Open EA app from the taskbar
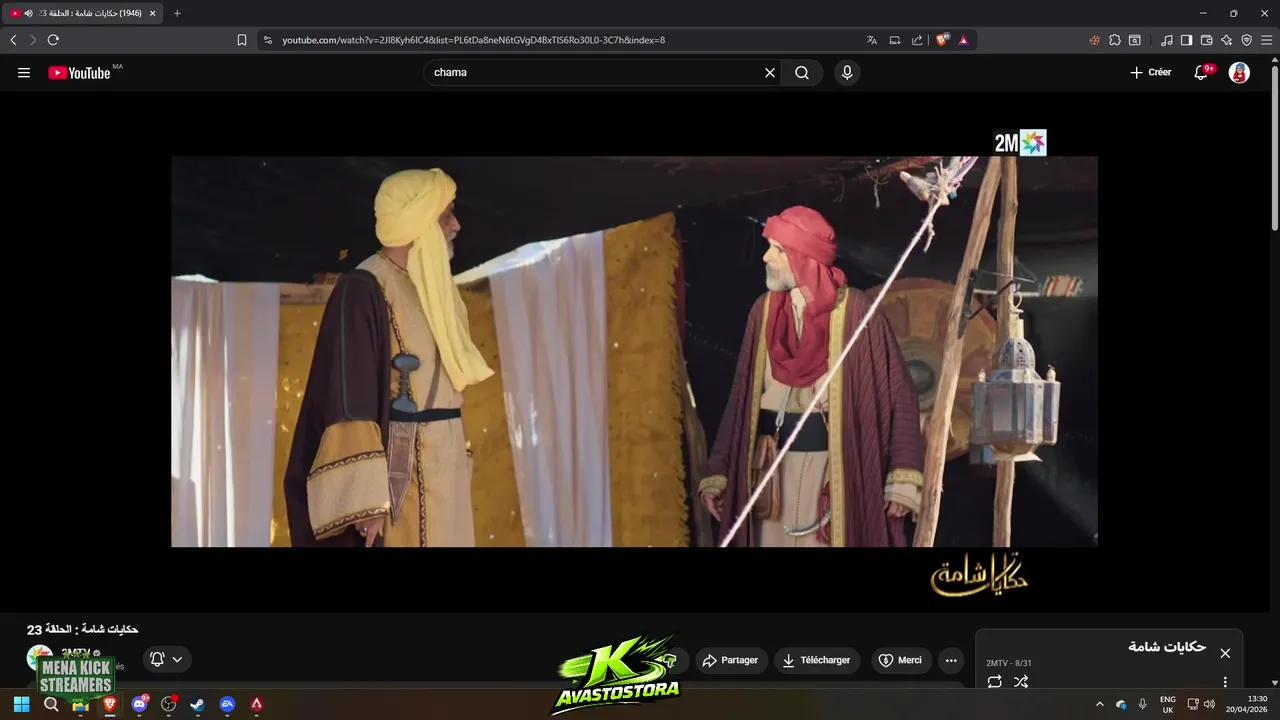The height and width of the screenshot is (720, 1280). [227, 704]
